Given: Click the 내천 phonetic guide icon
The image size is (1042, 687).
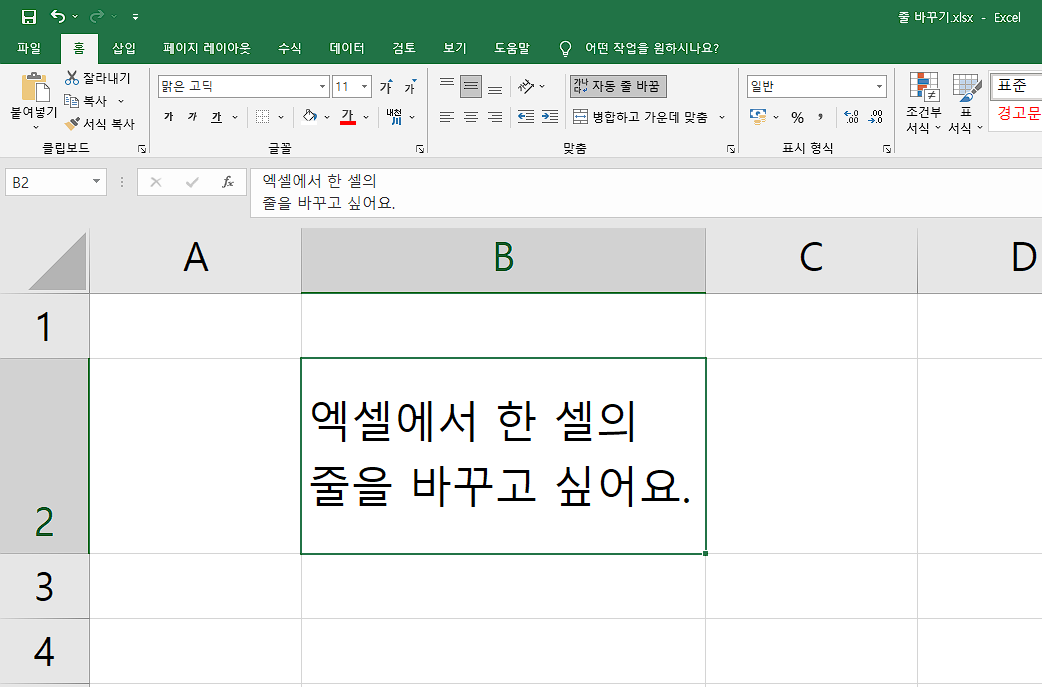Looking at the screenshot, I should click(394, 117).
